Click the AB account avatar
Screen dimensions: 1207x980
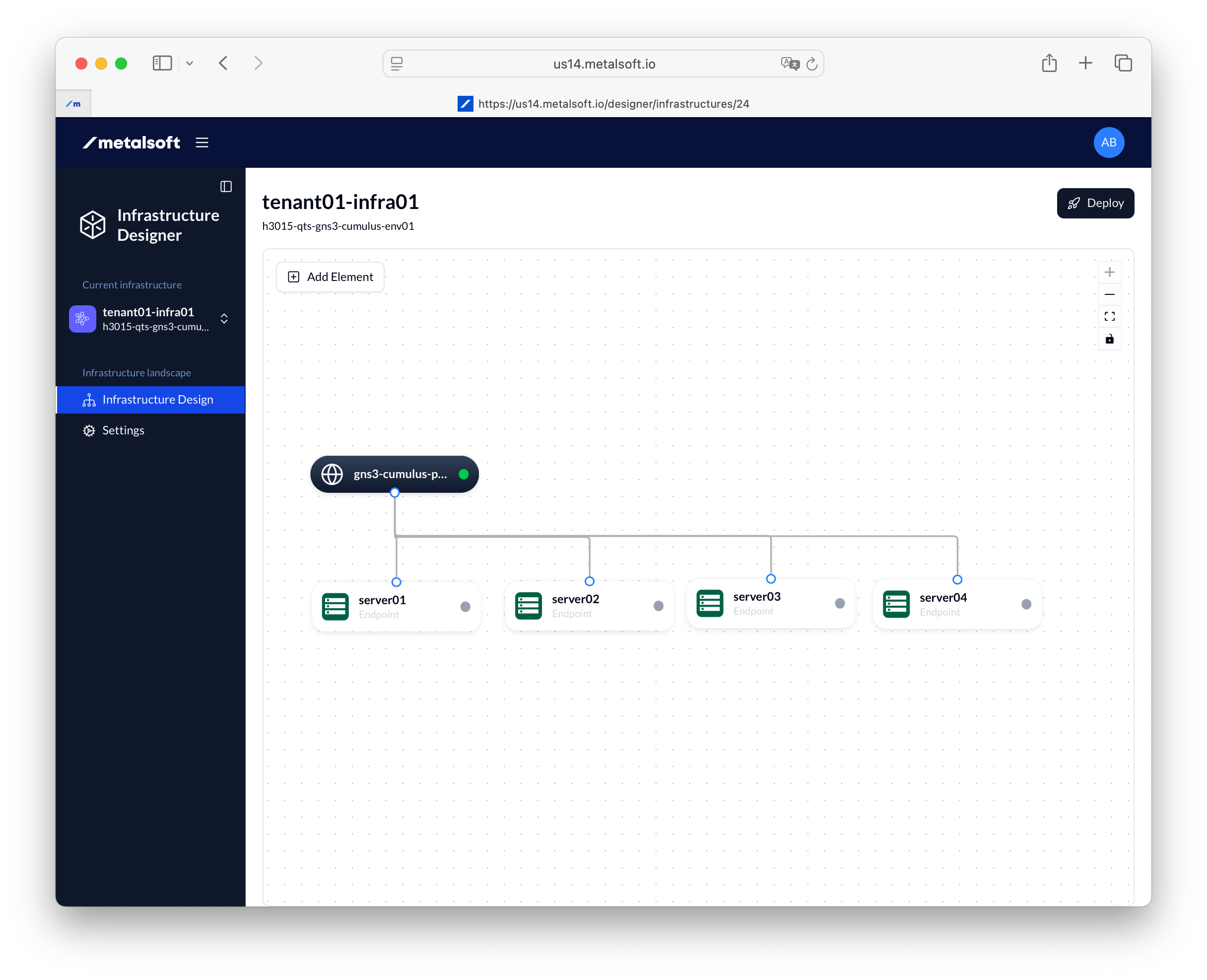pos(1108,142)
